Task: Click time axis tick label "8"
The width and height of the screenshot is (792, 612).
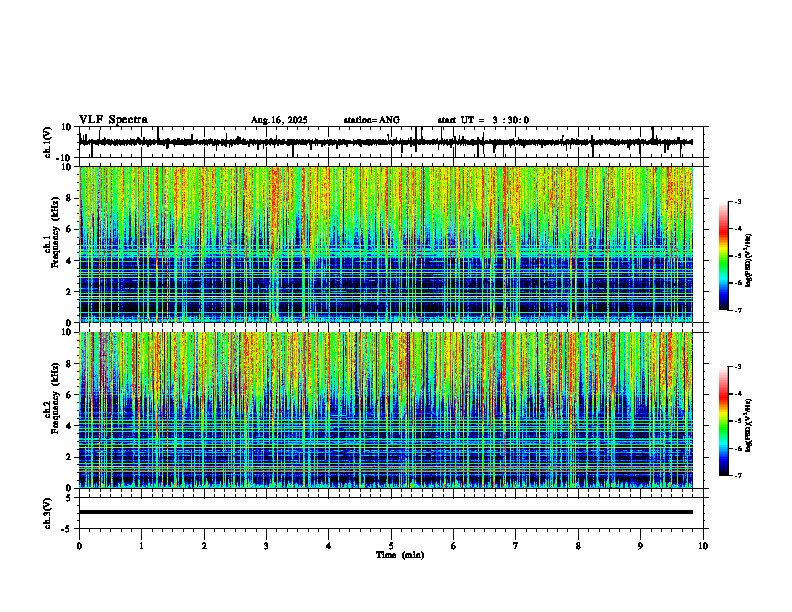Action: [578, 546]
